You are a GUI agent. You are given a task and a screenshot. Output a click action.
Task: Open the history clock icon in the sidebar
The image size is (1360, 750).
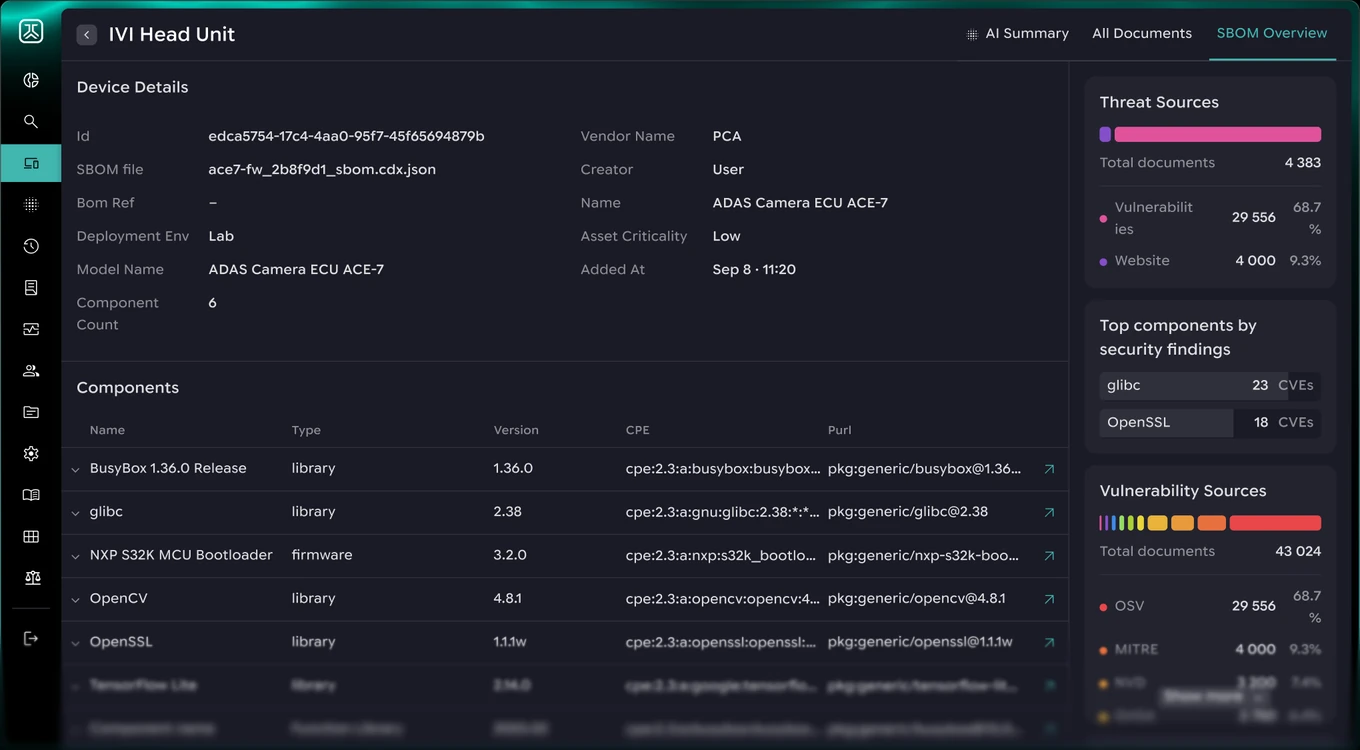[x=31, y=246]
